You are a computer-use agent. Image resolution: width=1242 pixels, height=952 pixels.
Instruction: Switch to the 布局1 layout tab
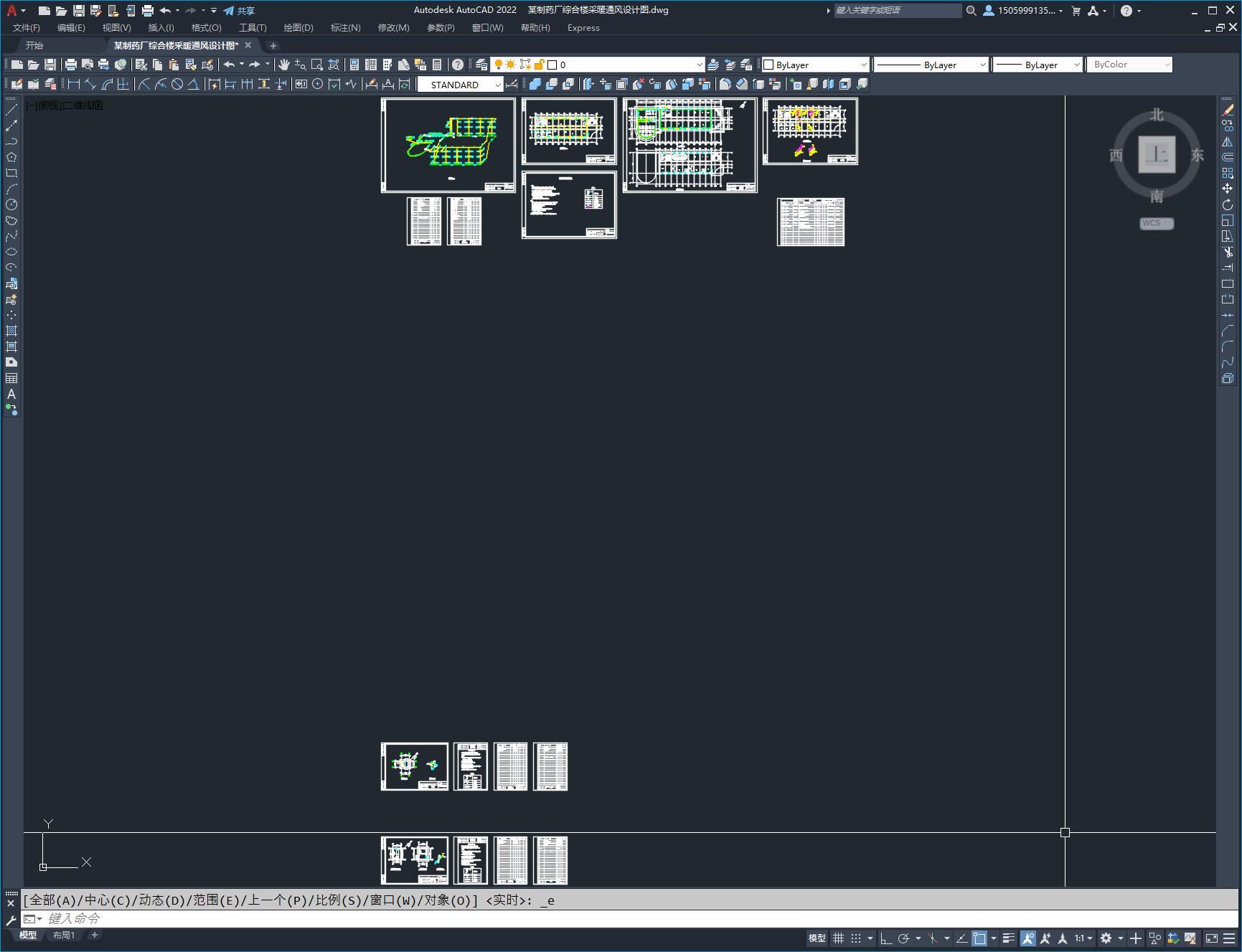(x=64, y=935)
